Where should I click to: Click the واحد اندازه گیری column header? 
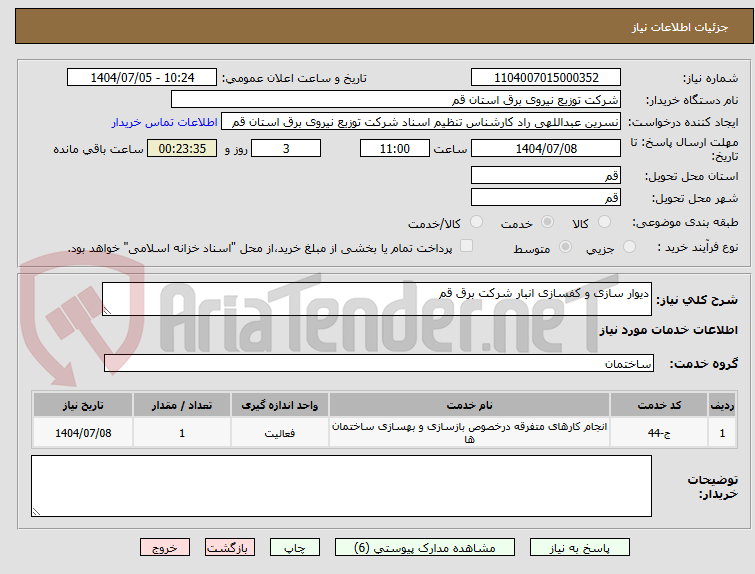click(280, 405)
